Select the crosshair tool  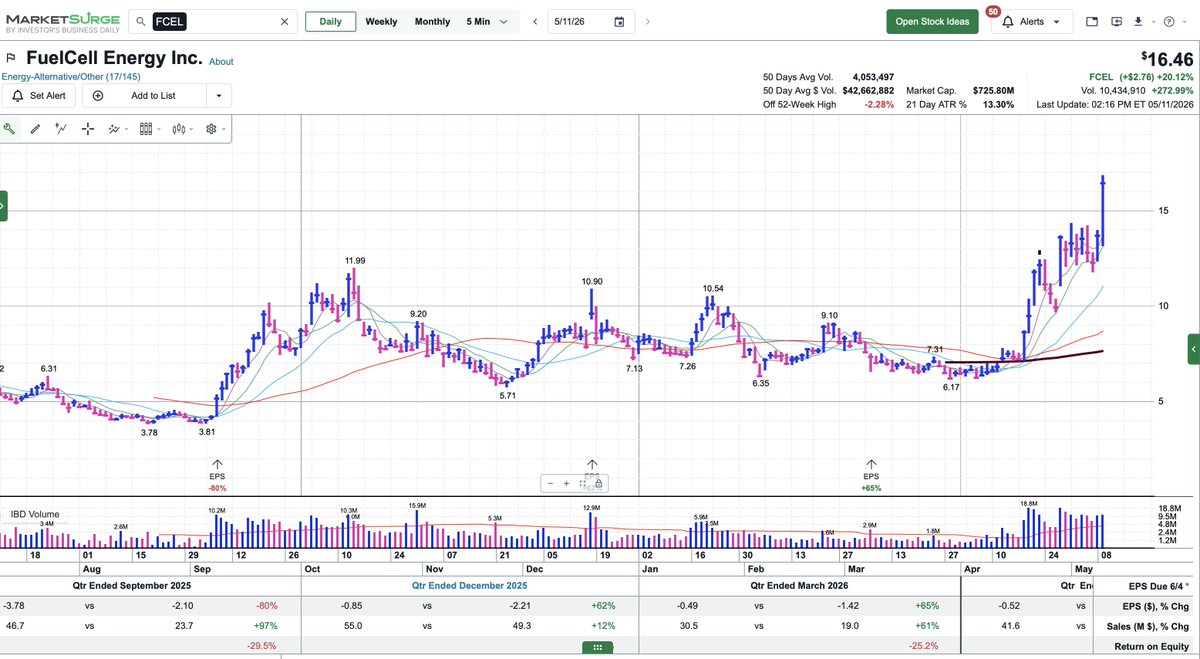pyautogui.click(x=88, y=128)
